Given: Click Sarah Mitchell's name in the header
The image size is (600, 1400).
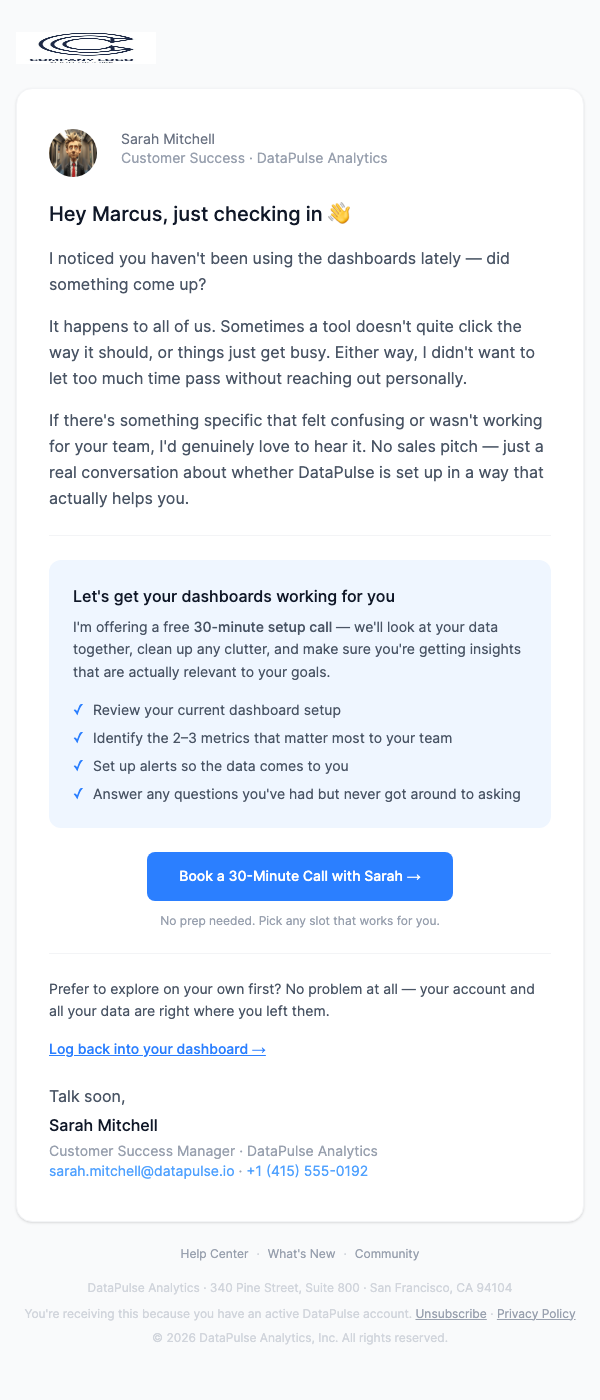Looking at the screenshot, I should 167,138.
